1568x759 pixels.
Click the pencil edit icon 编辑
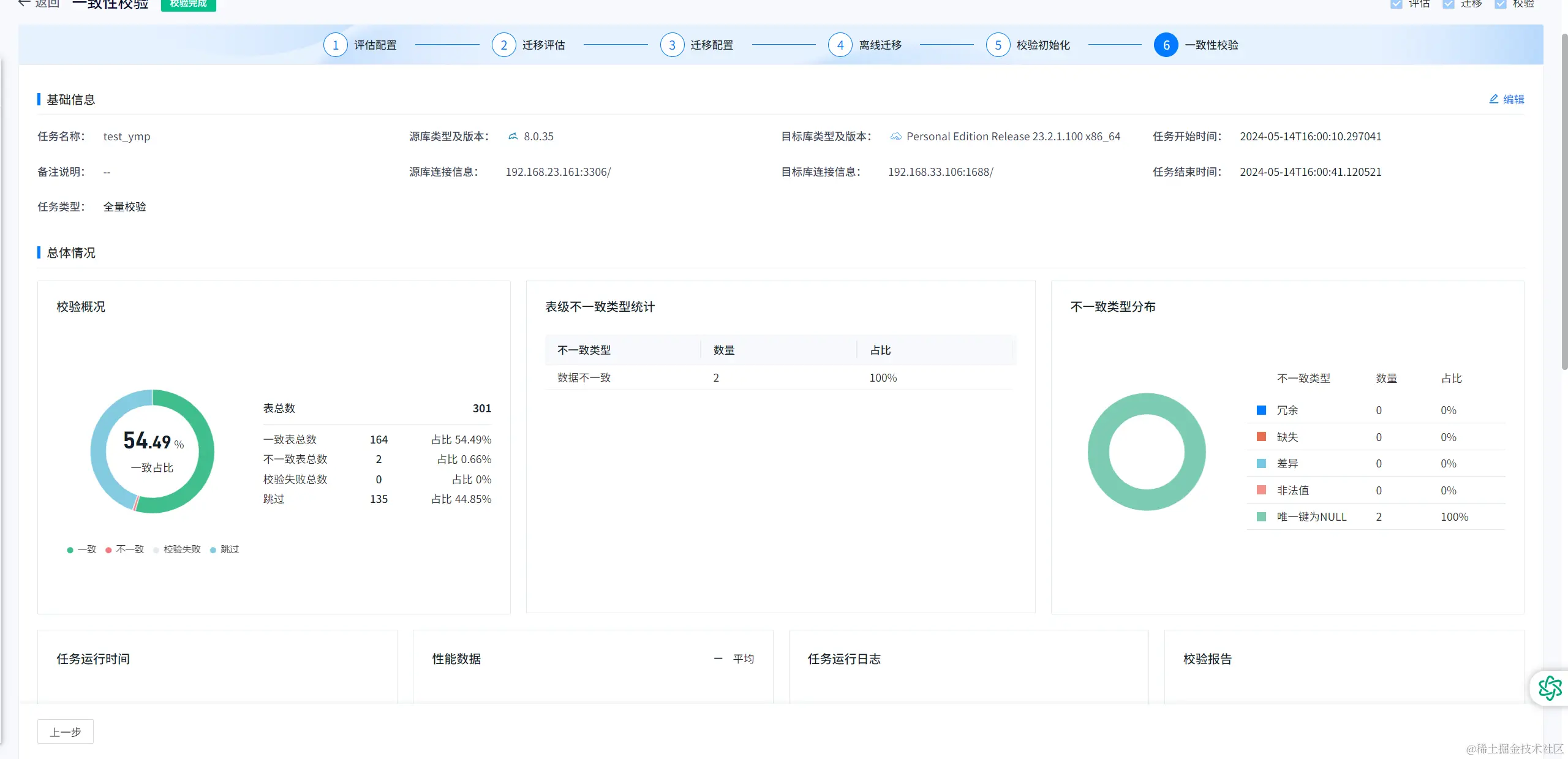pyautogui.click(x=1493, y=99)
